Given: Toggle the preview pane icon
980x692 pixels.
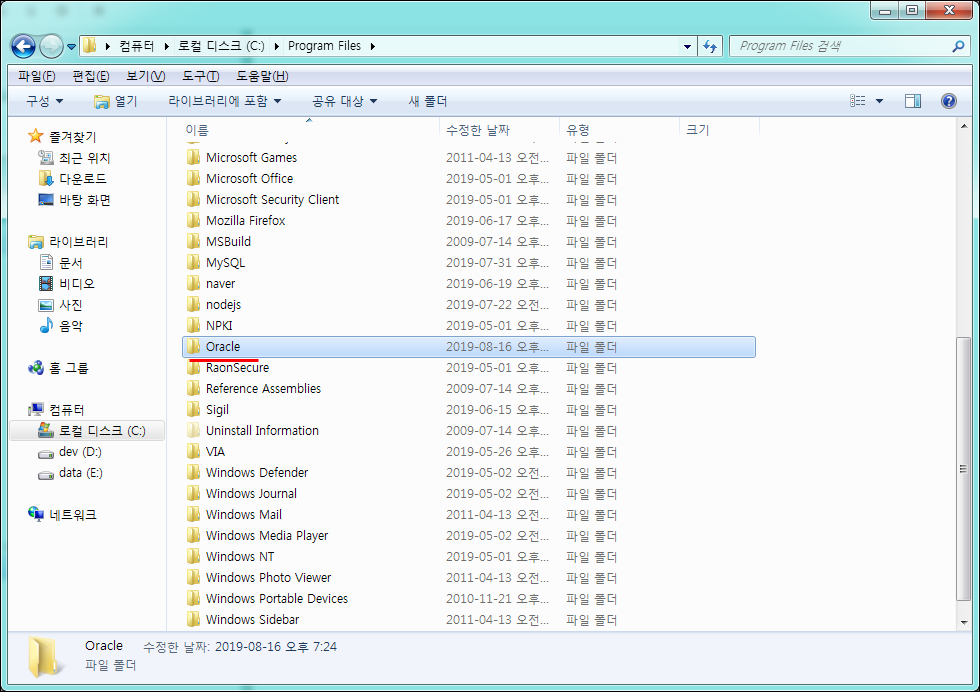Looking at the screenshot, I should (913, 101).
